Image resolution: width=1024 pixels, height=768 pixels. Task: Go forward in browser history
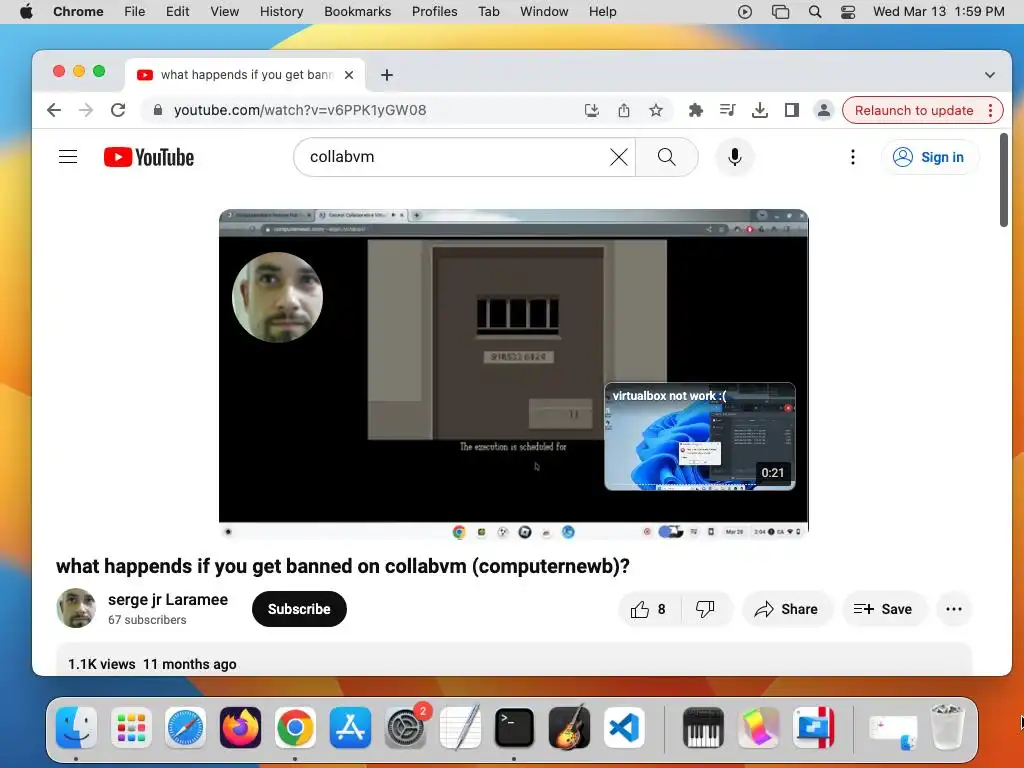pyautogui.click(x=86, y=110)
